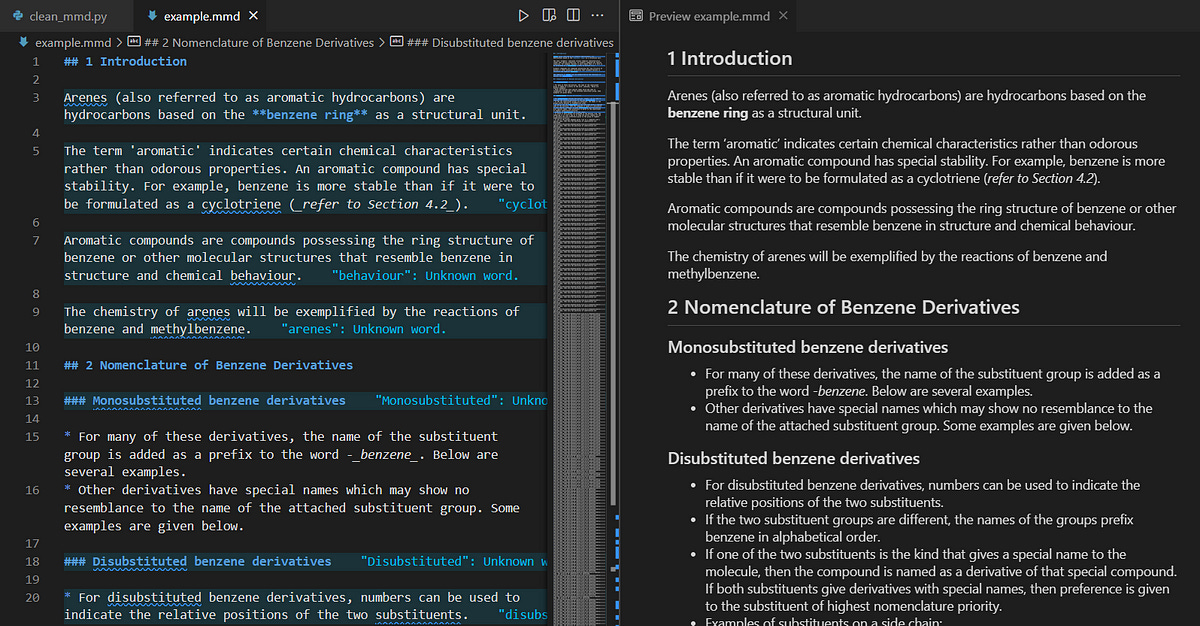This screenshot has height=626, width=1200.
Task: Split the editor right
Action: (x=573, y=16)
